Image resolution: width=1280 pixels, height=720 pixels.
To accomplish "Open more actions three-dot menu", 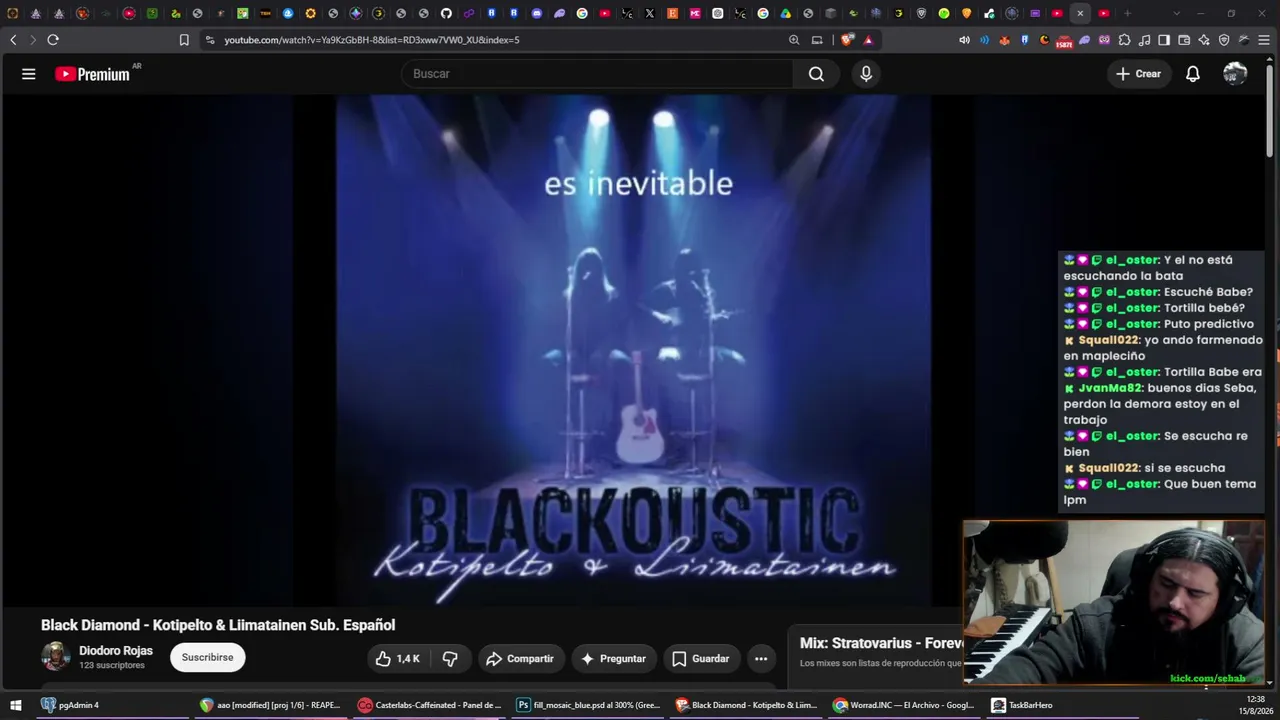I will (x=761, y=659).
